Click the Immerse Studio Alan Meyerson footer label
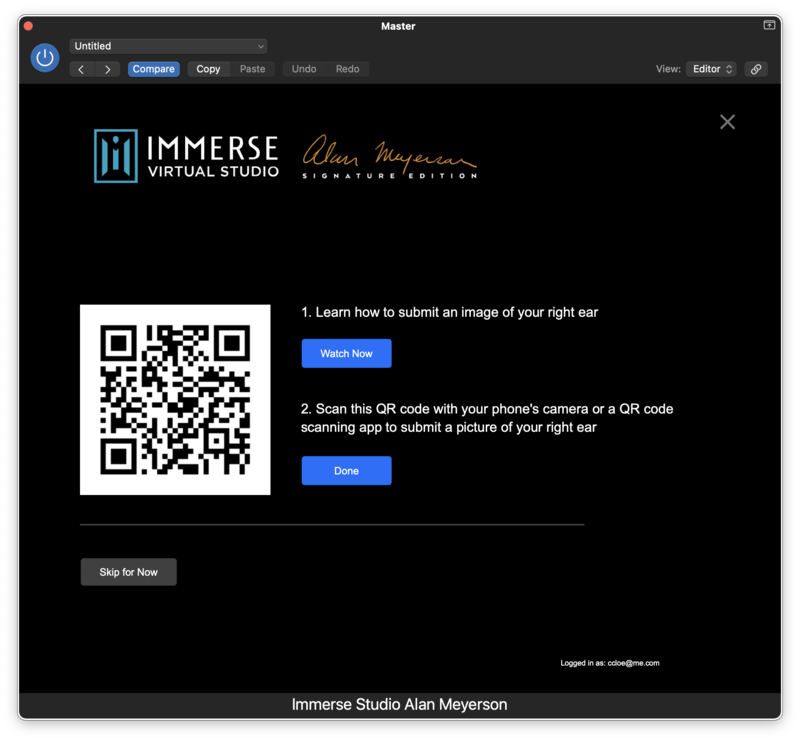 point(399,704)
